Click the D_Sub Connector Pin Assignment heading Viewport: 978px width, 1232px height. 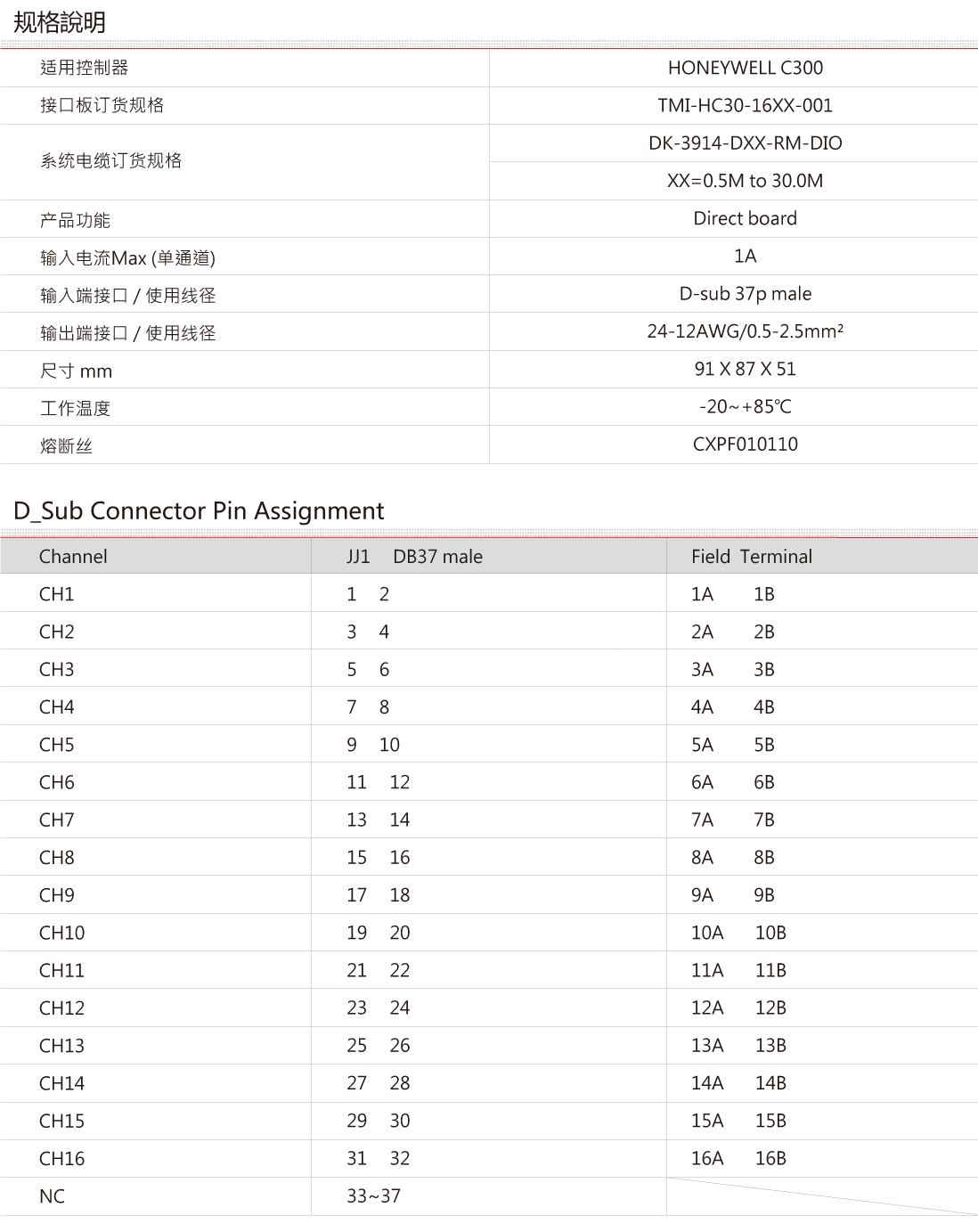(199, 510)
